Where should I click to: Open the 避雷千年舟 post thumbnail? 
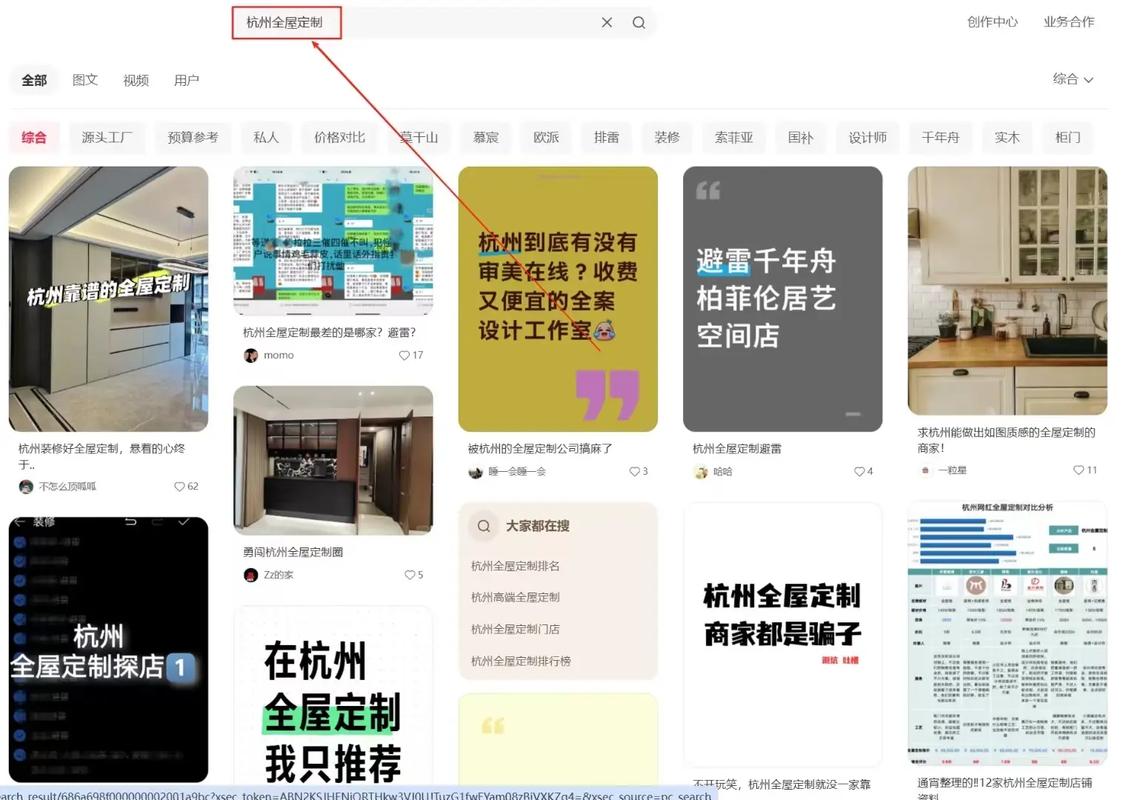[782, 299]
